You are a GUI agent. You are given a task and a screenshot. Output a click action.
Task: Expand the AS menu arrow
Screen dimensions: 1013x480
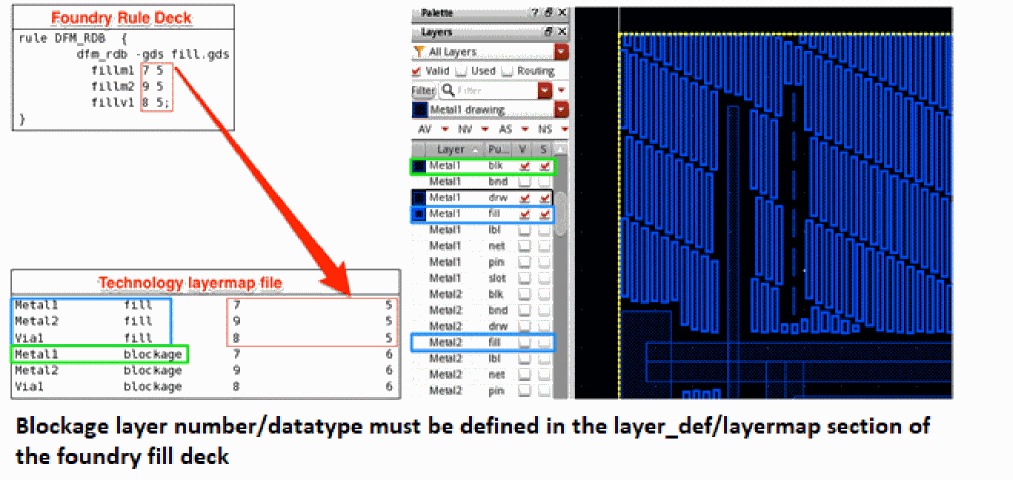[x=525, y=129]
